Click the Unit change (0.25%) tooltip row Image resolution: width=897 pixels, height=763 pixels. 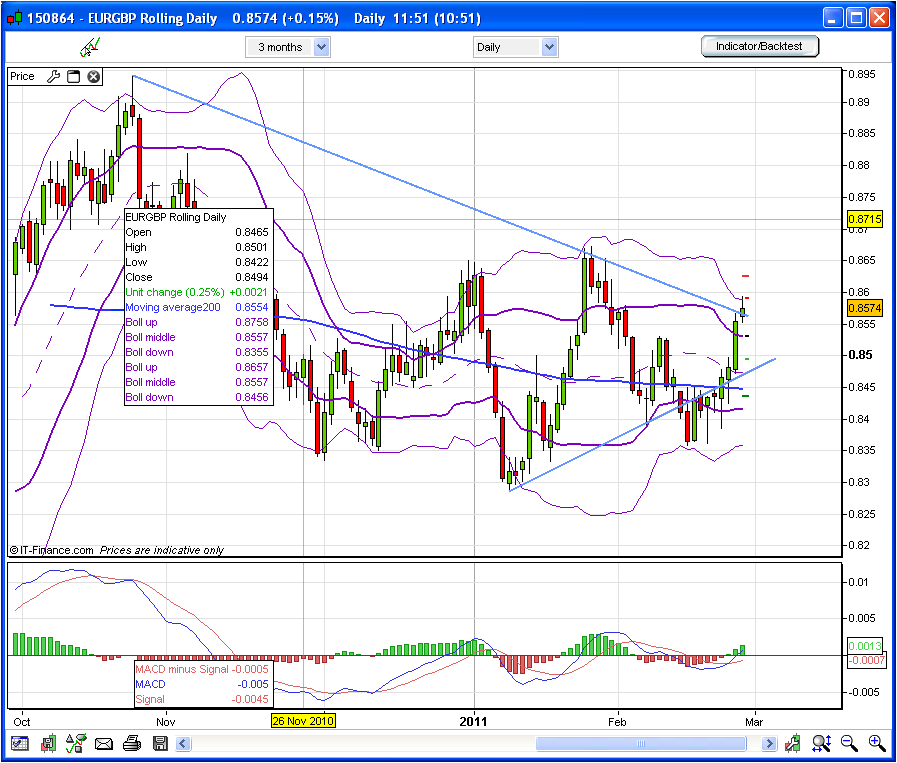(196, 292)
